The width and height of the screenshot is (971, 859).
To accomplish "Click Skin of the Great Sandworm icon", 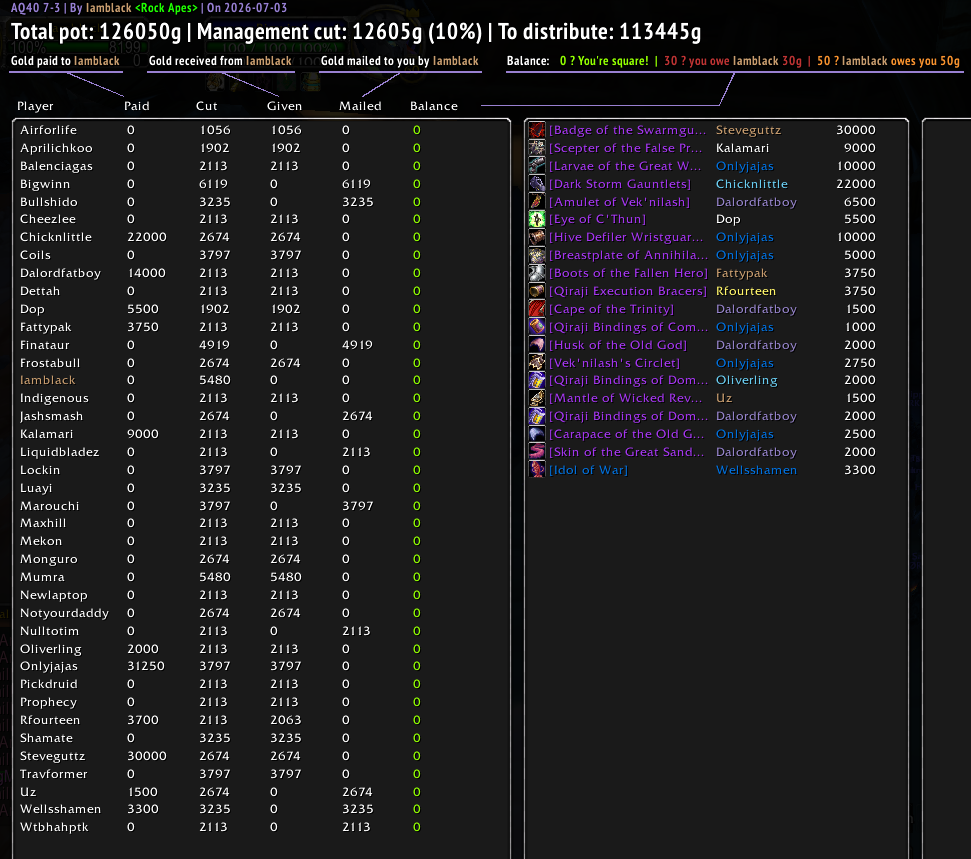I will (537, 452).
